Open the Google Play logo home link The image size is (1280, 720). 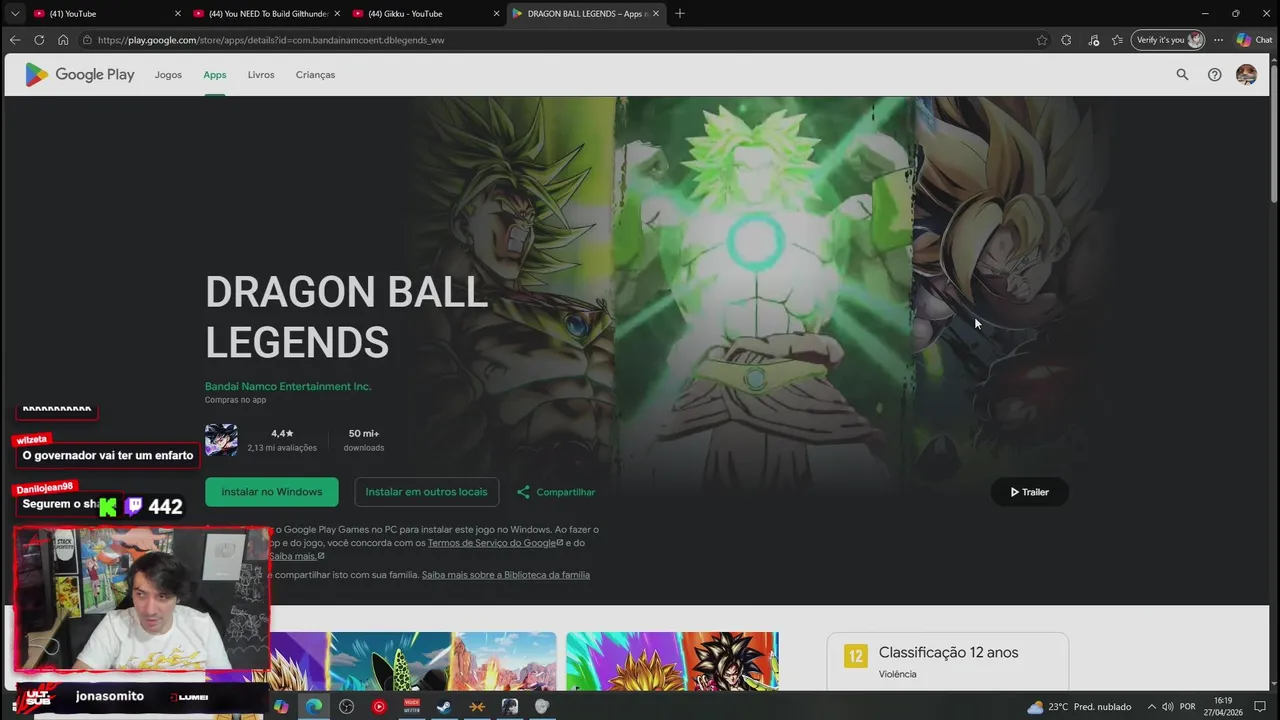tap(80, 75)
